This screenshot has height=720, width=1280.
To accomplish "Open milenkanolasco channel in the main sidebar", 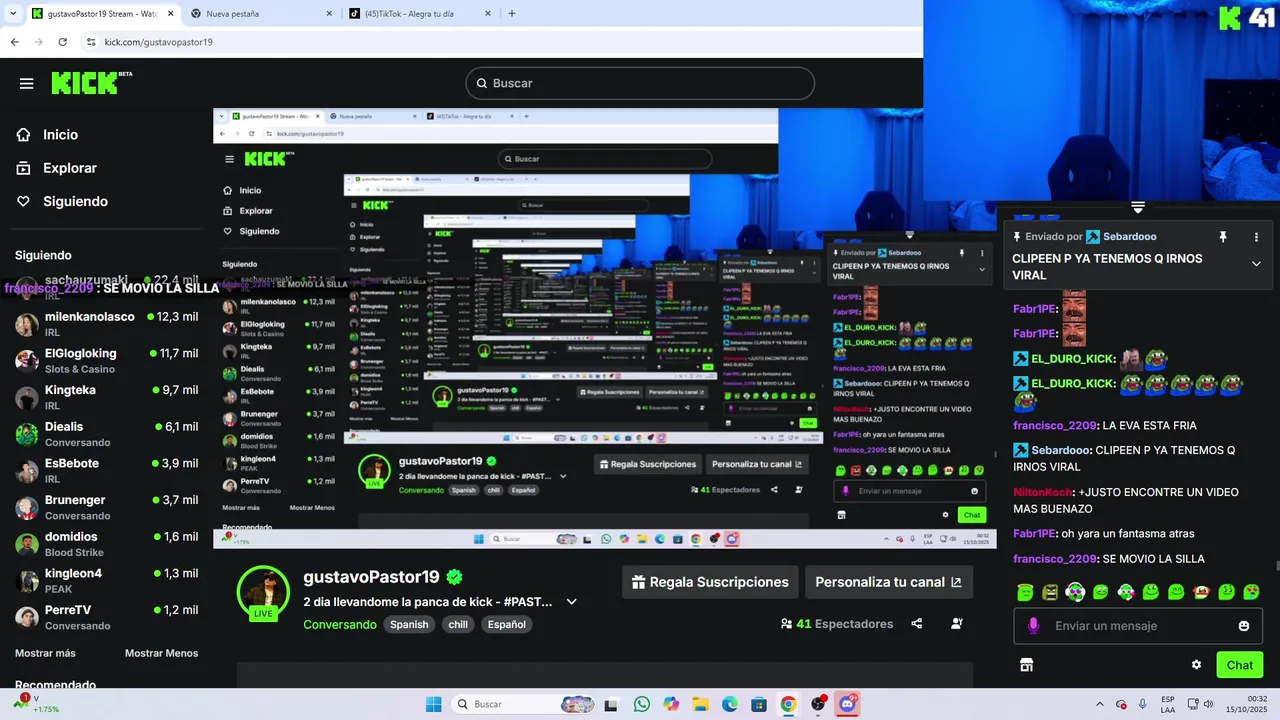I will (107, 325).
